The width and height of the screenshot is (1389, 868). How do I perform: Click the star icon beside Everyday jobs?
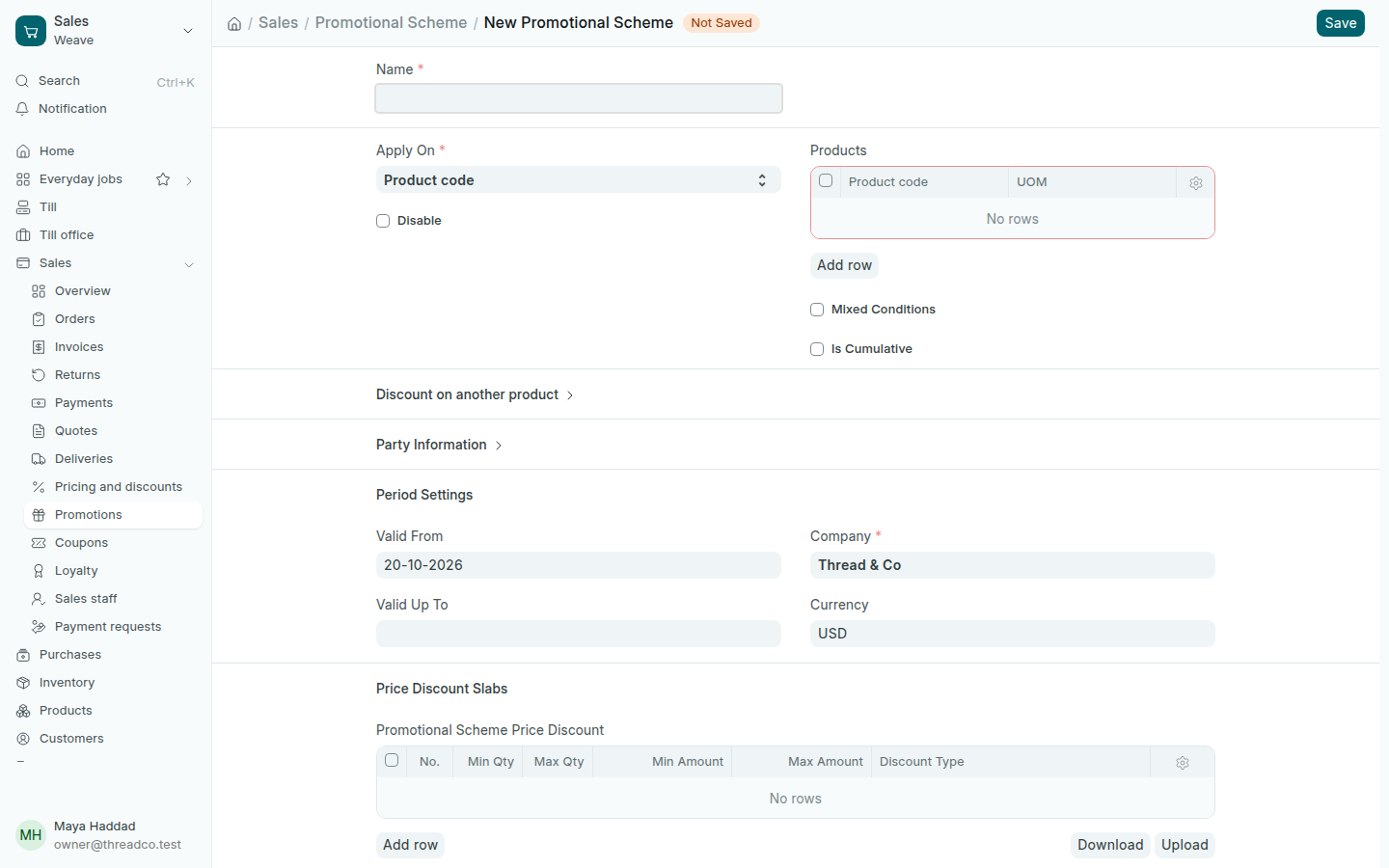coord(163,179)
